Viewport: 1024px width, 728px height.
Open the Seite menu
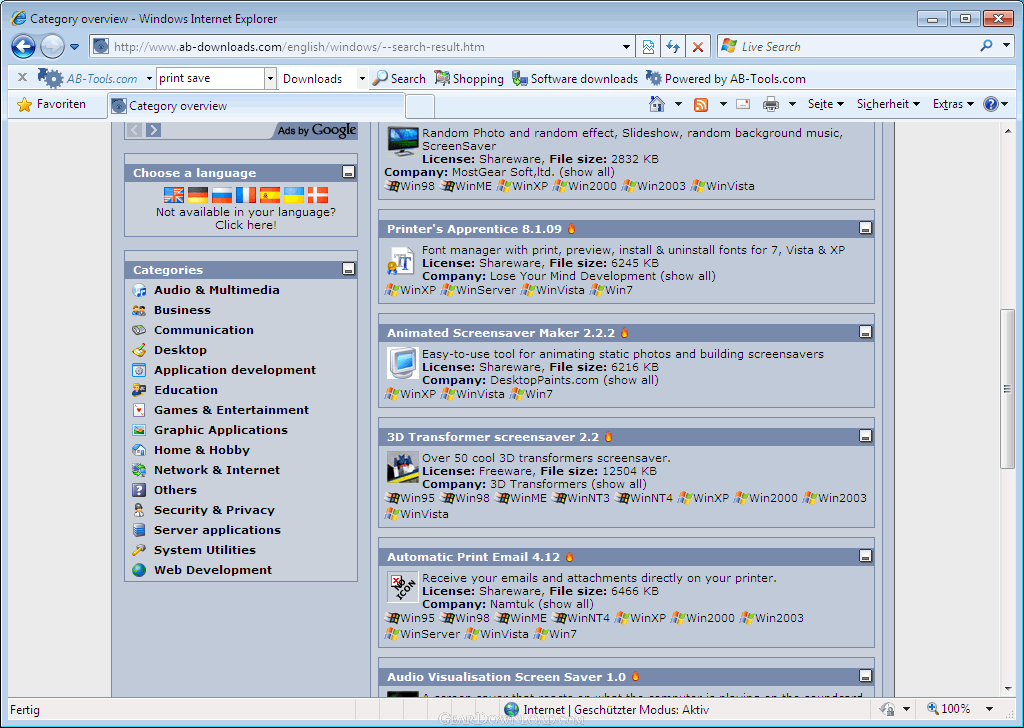click(825, 104)
